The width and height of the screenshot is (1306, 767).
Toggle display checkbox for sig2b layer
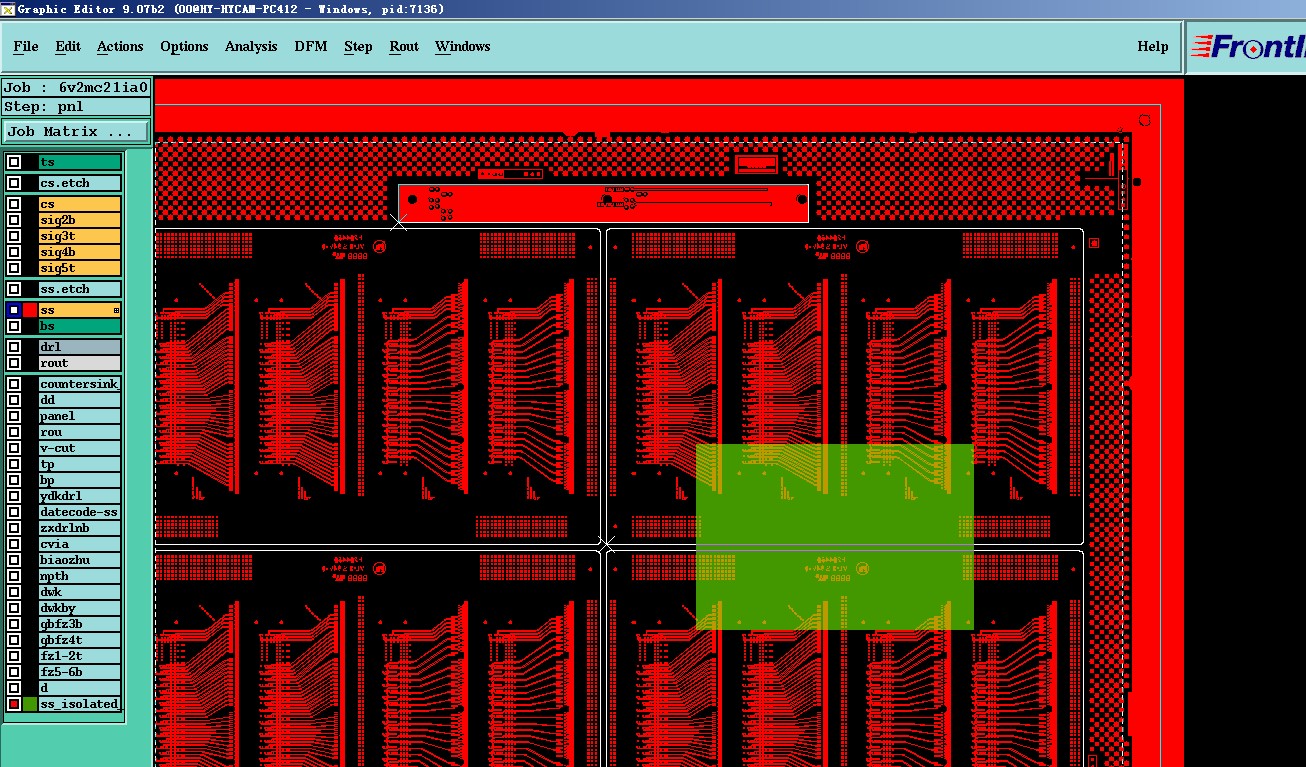tap(14, 220)
